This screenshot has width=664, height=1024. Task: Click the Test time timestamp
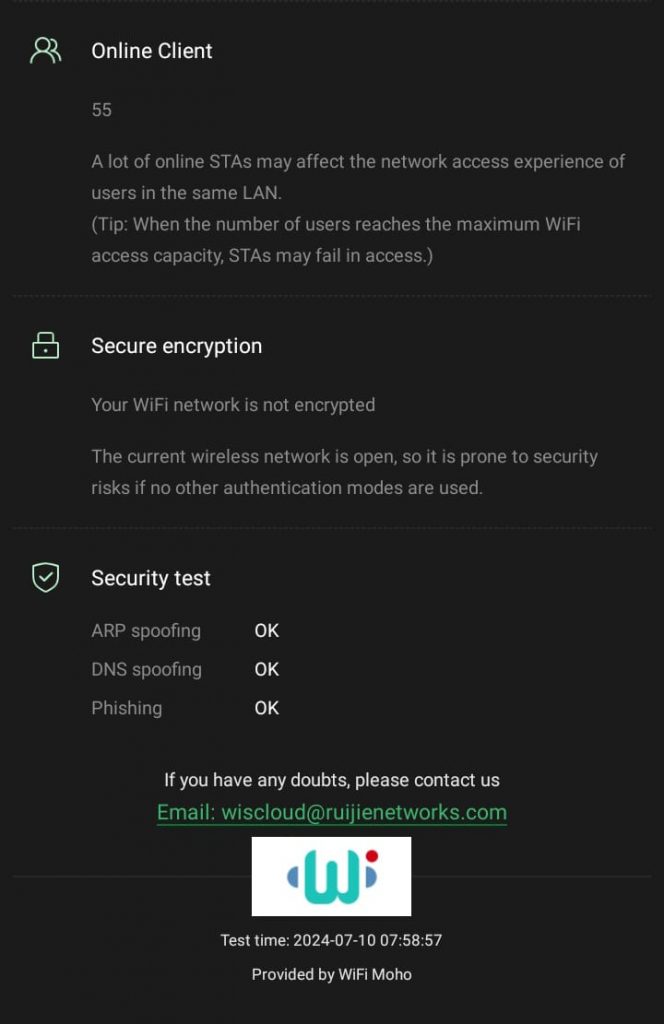[x=331, y=940]
